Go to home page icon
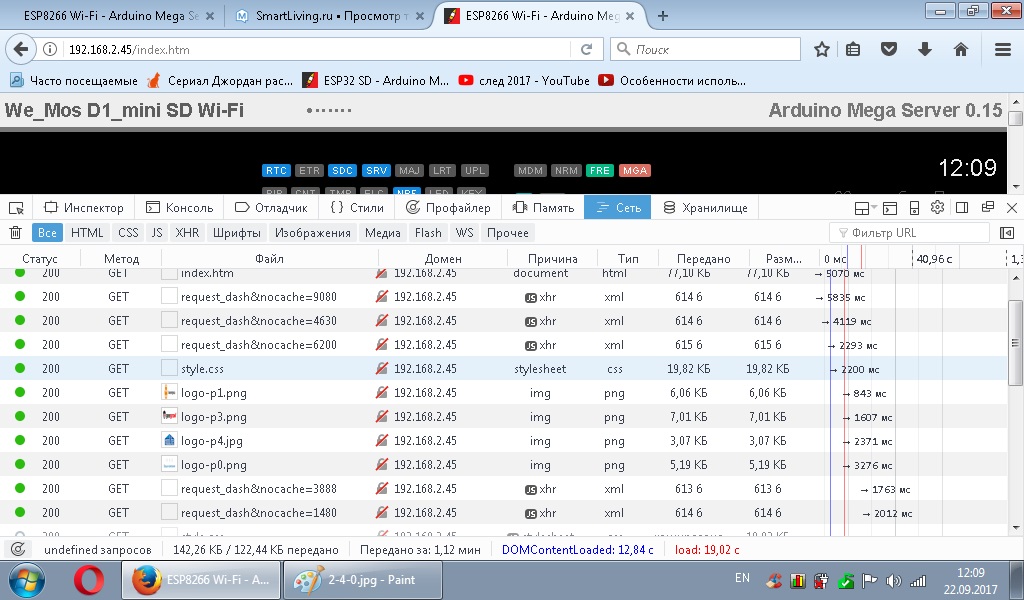 (961, 49)
